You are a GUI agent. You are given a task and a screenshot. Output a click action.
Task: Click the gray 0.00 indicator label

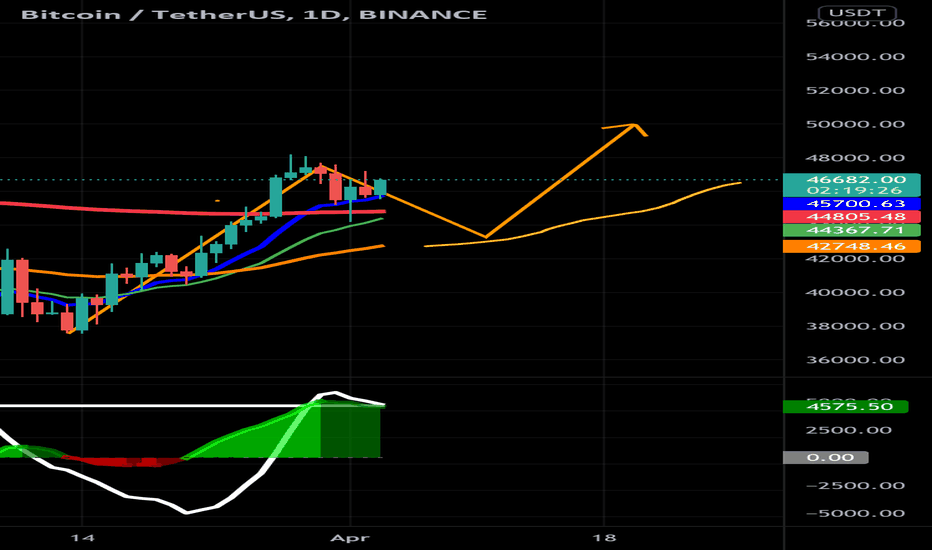(826, 457)
